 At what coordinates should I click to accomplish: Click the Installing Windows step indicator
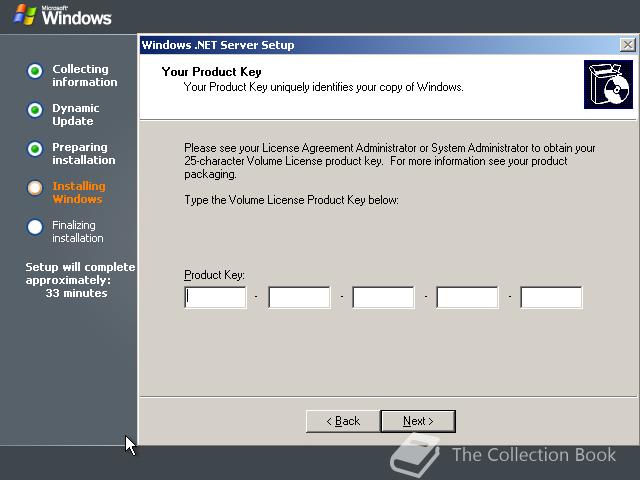[x=35, y=188]
